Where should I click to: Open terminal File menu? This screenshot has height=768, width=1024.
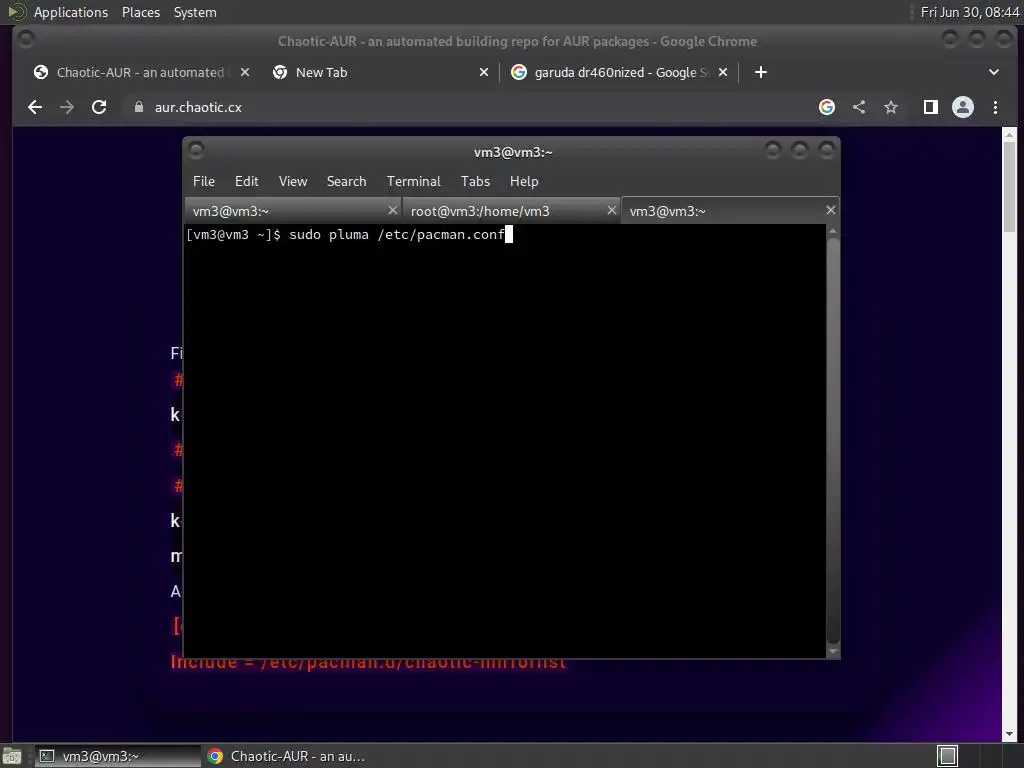click(x=204, y=182)
